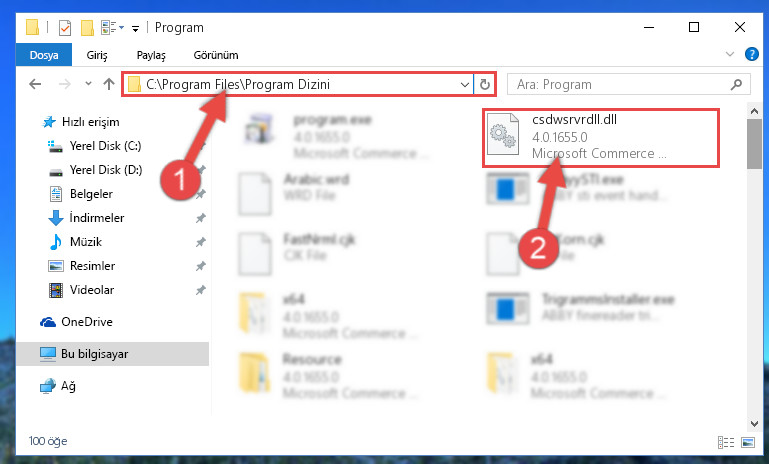Screen dimensions: 769x464
Task: Select the csdwsrvrdll.dll file
Action: tap(600, 137)
